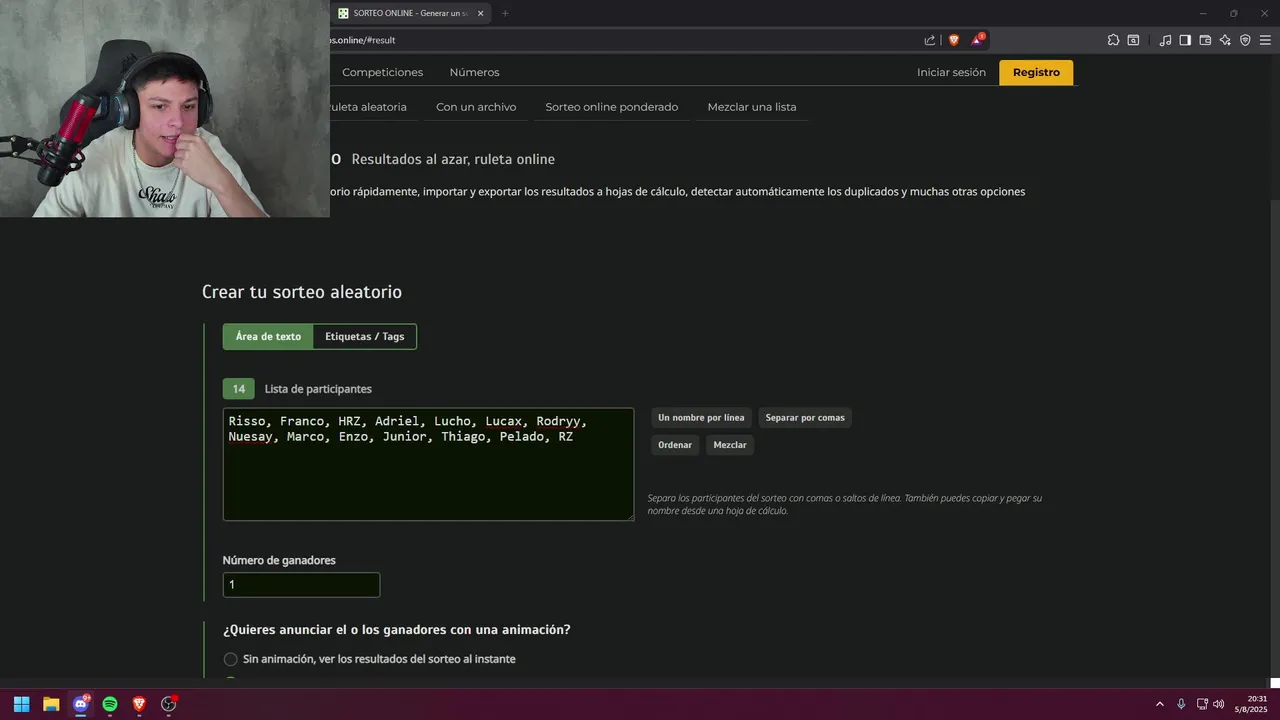Open Spotify from the taskbar

110,704
